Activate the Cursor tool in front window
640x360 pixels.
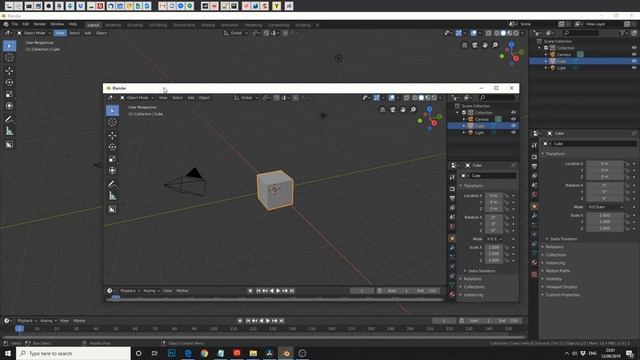click(112, 122)
